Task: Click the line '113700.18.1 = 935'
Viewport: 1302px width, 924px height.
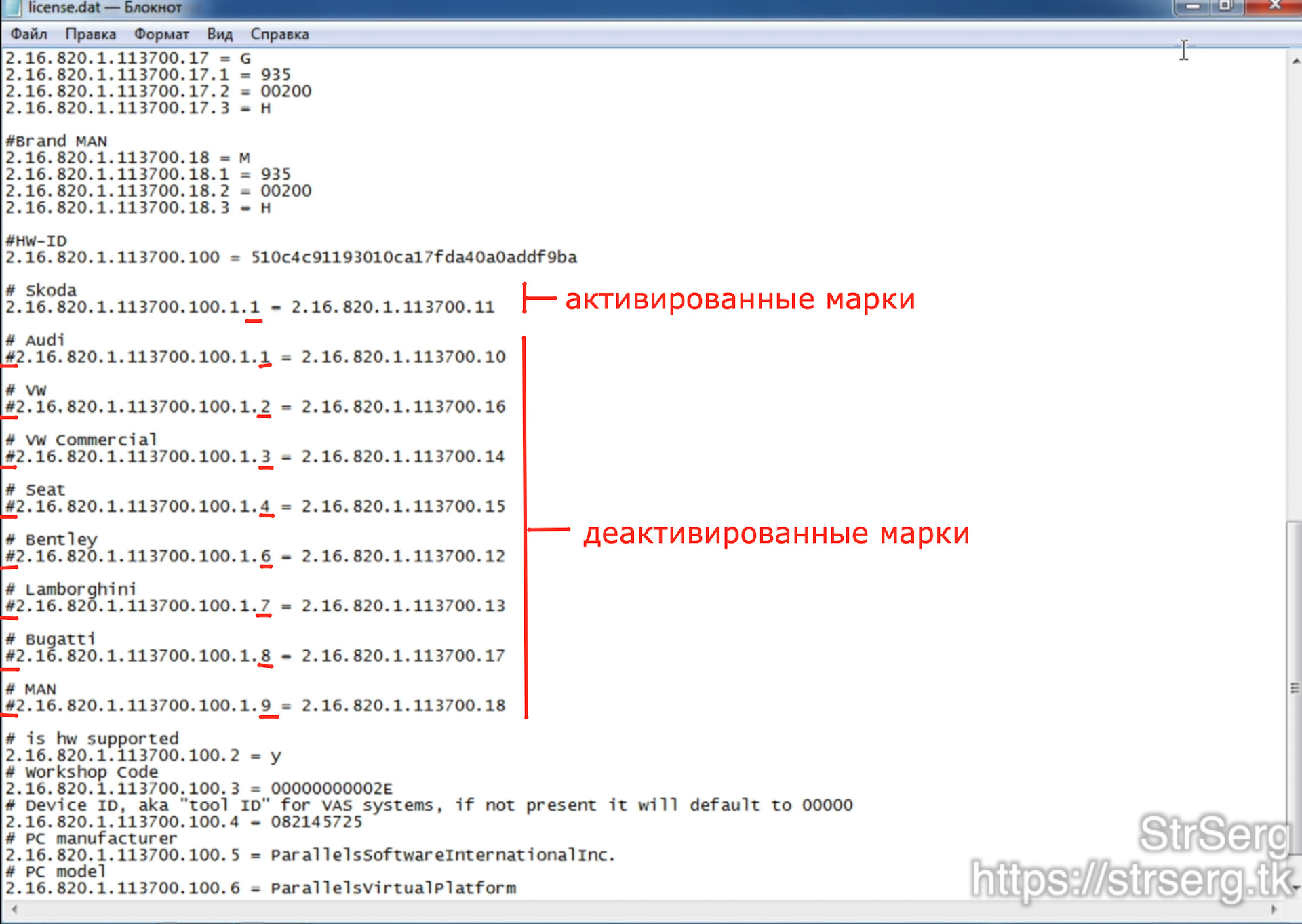Action: click(x=149, y=174)
